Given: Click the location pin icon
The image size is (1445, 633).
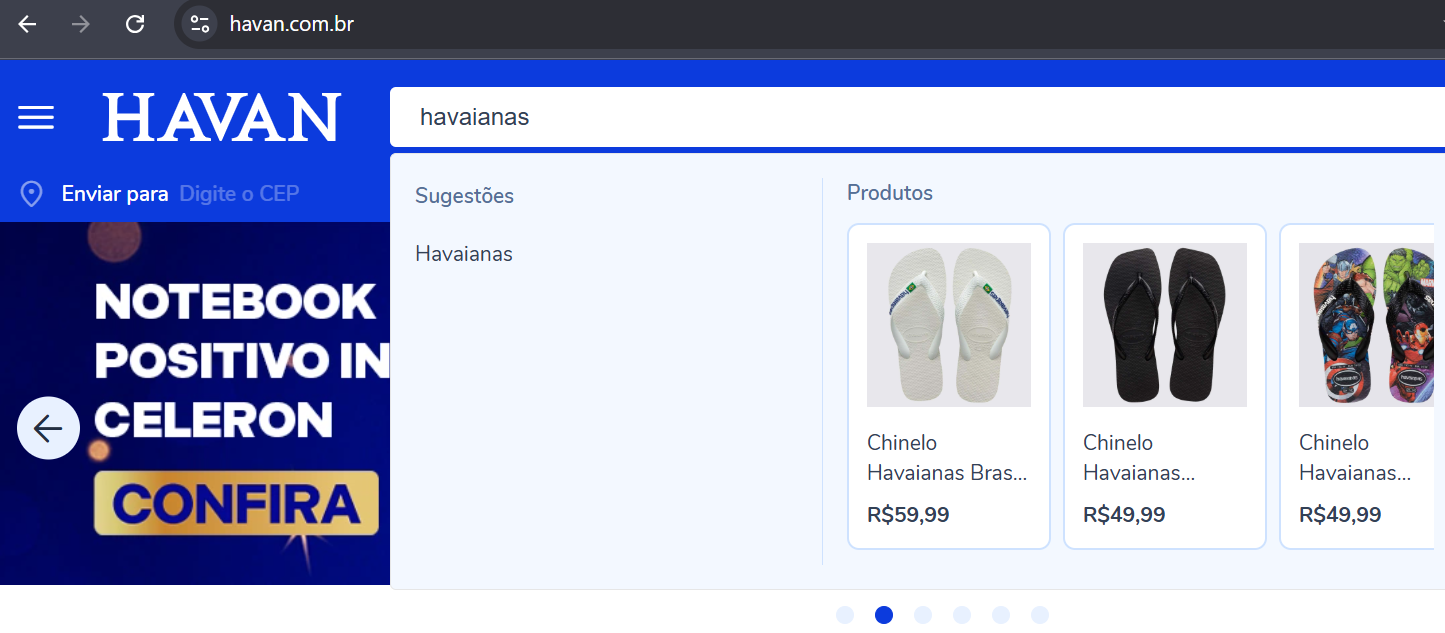Looking at the screenshot, I should point(32,194).
